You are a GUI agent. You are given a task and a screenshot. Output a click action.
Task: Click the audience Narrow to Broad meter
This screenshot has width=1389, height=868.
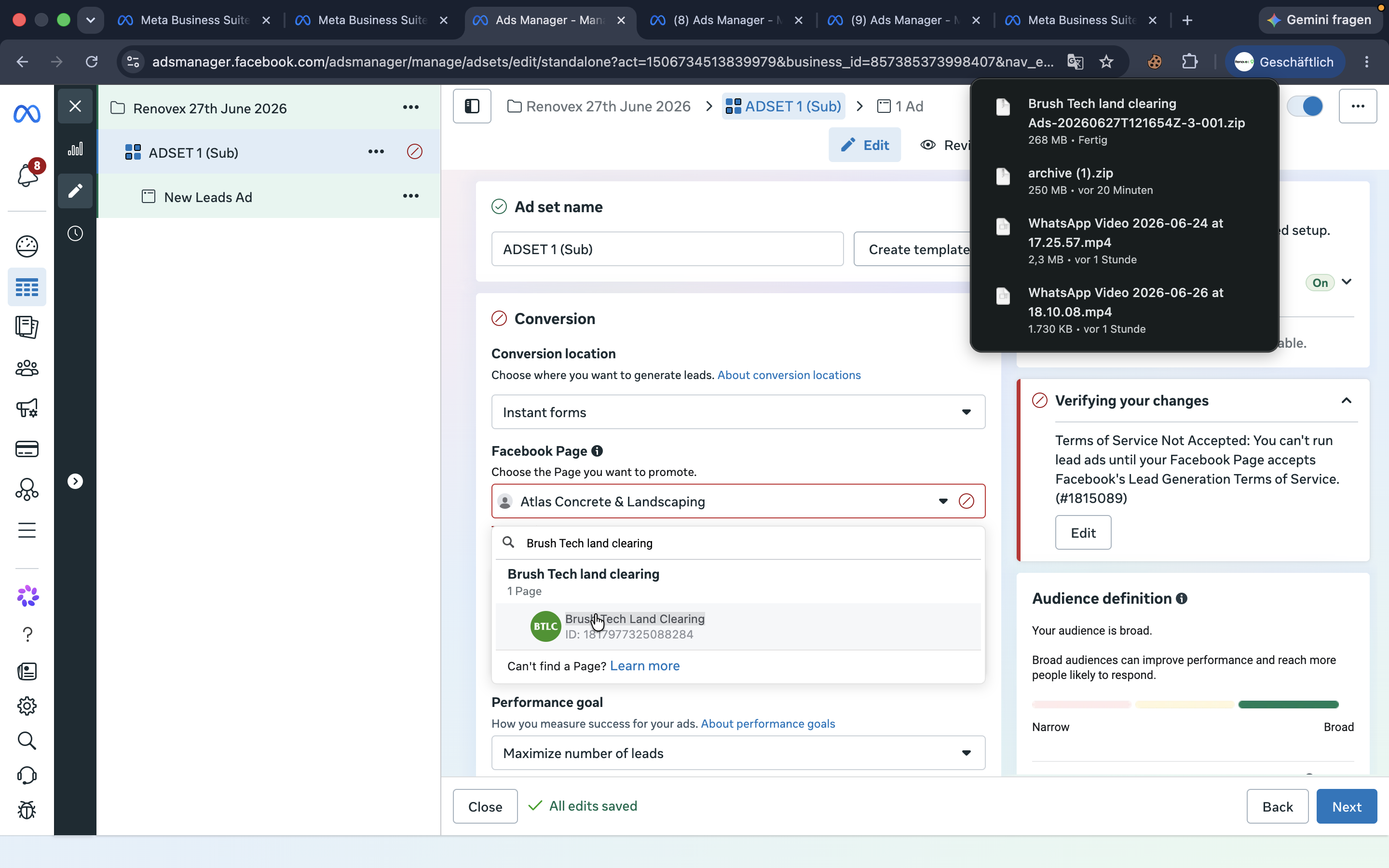(1185, 705)
